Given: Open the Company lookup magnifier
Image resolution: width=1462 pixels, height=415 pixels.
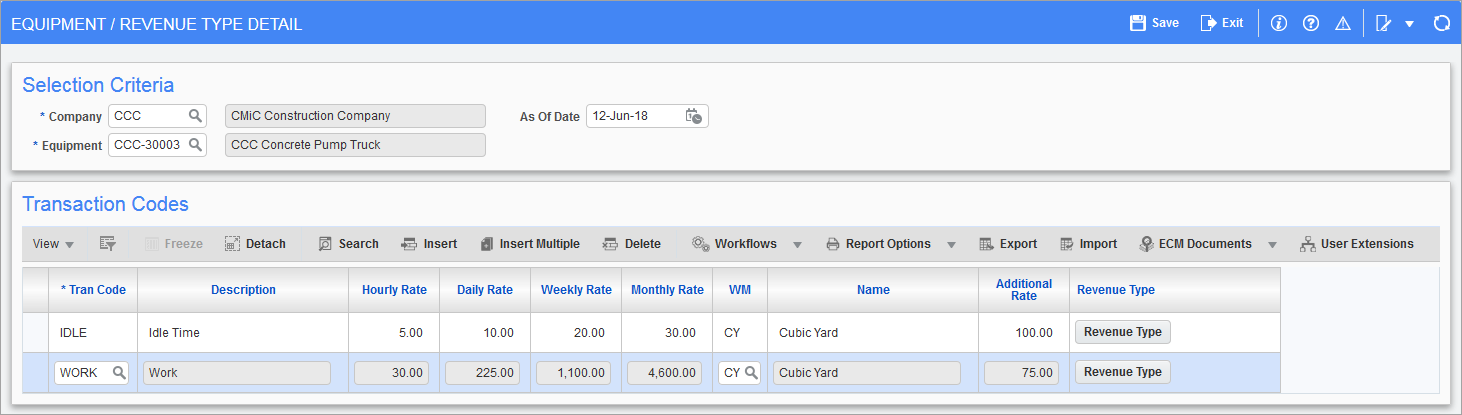Looking at the screenshot, I should click(195, 116).
